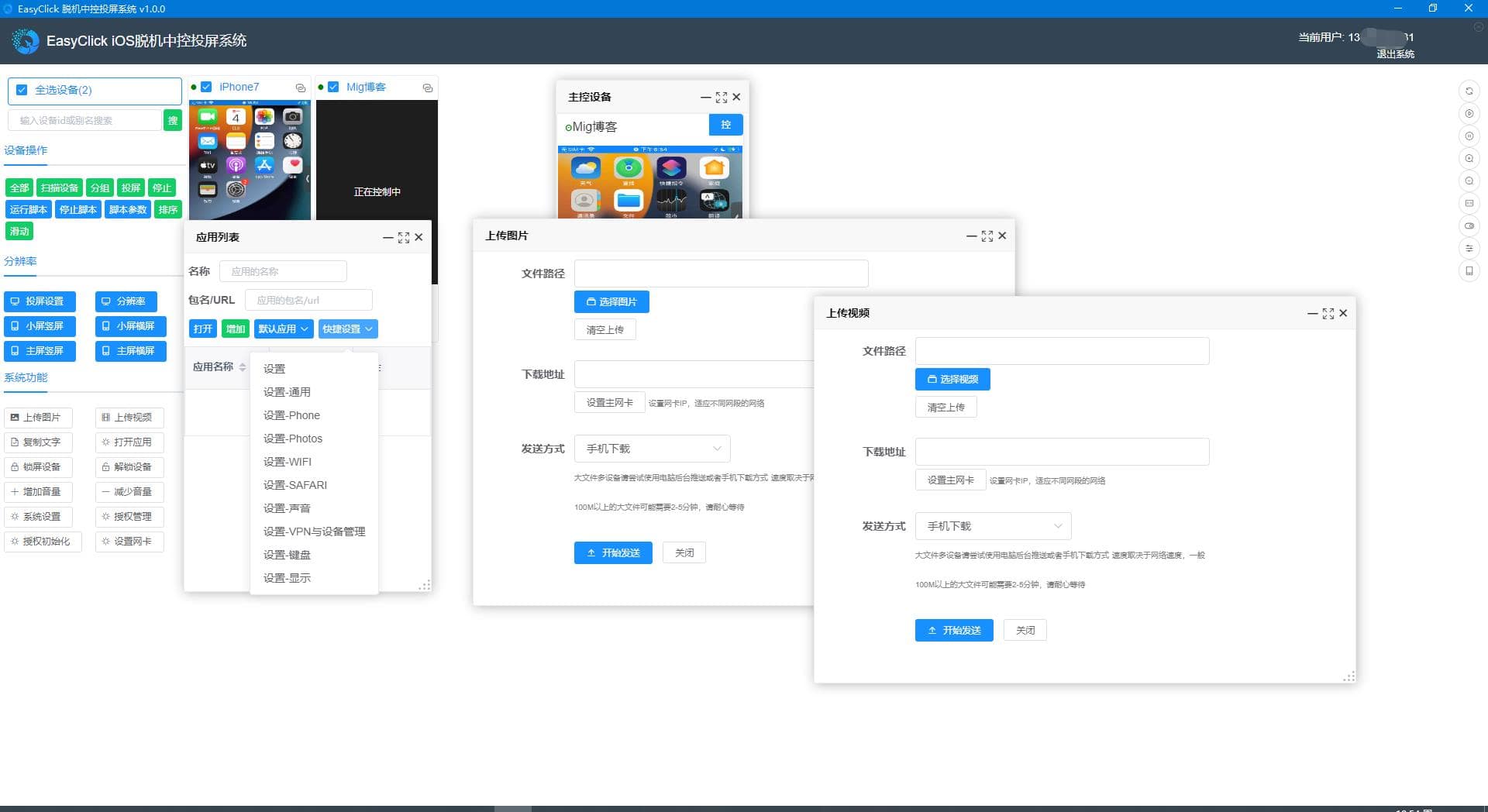Viewport: 1488px width, 812px height.
Task: Open 发送方式 dropdown in 上传视频
Action: click(x=994, y=526)
